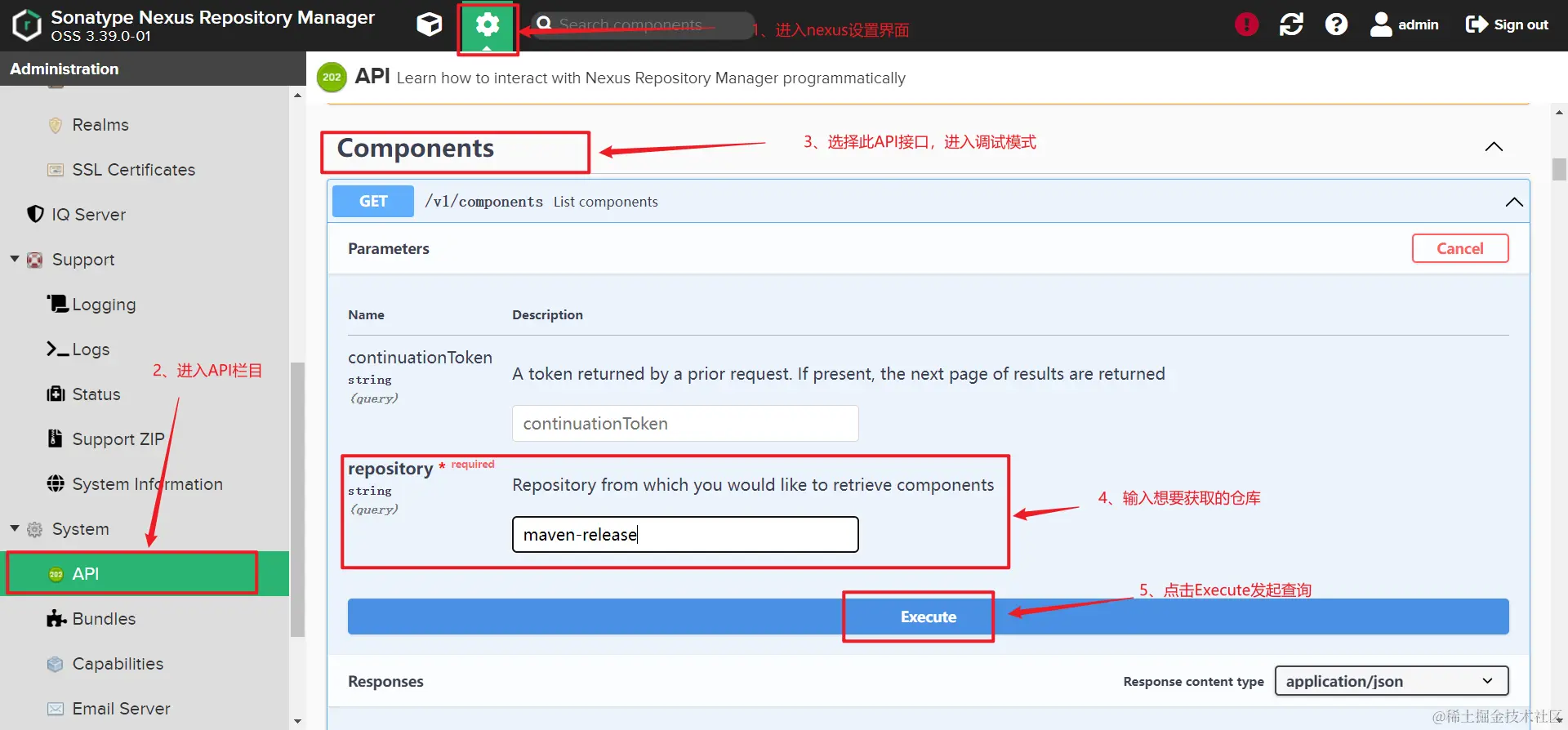Click the 'List components' description text
1568x730 pixels.
pyautogui.click(x=605, y=202)
